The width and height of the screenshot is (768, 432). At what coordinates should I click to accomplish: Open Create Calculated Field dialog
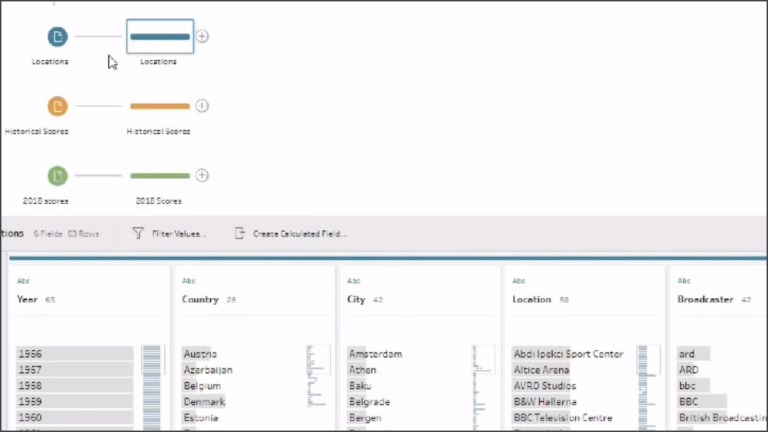(x=299, y=234)
